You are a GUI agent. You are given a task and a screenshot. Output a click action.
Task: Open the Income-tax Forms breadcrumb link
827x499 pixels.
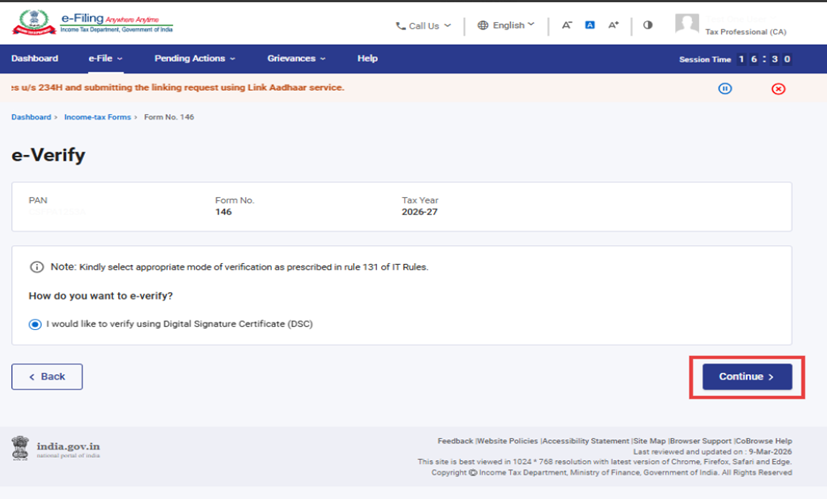(98, 118)
